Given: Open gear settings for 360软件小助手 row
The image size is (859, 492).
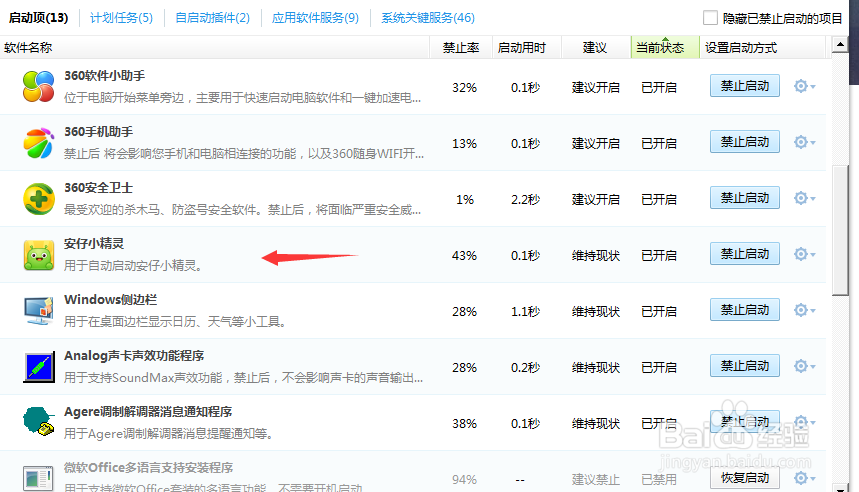Looking at the screenshot, I should click(x=804, y=86).
